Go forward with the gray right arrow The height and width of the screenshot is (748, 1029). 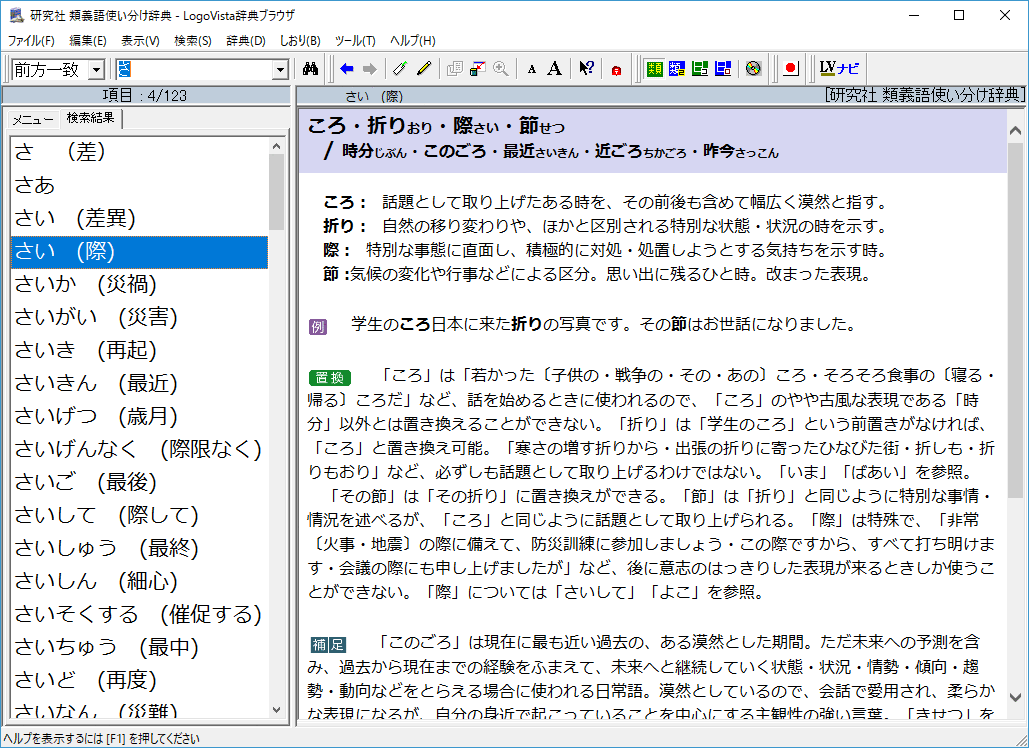pyautogui.click(x=369, y=68)
